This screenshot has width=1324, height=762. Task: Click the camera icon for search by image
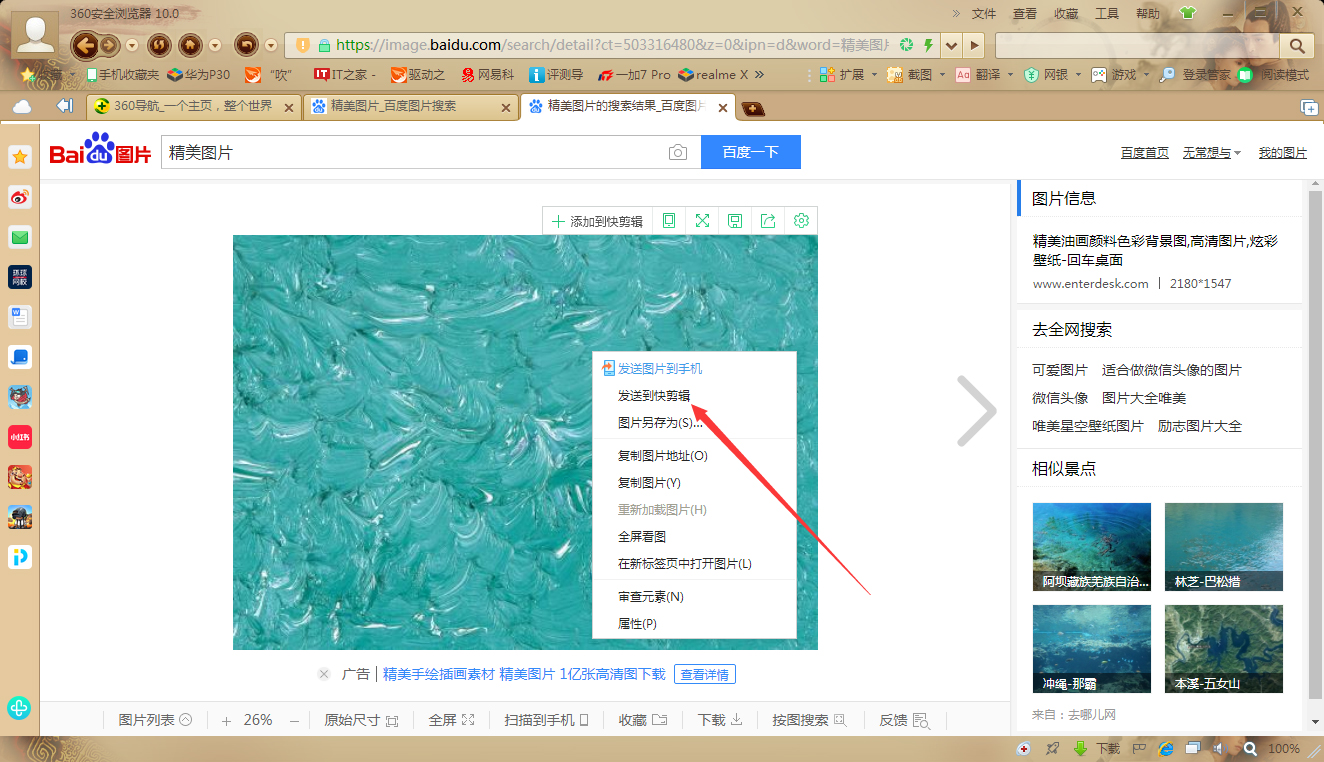(678, 152)
